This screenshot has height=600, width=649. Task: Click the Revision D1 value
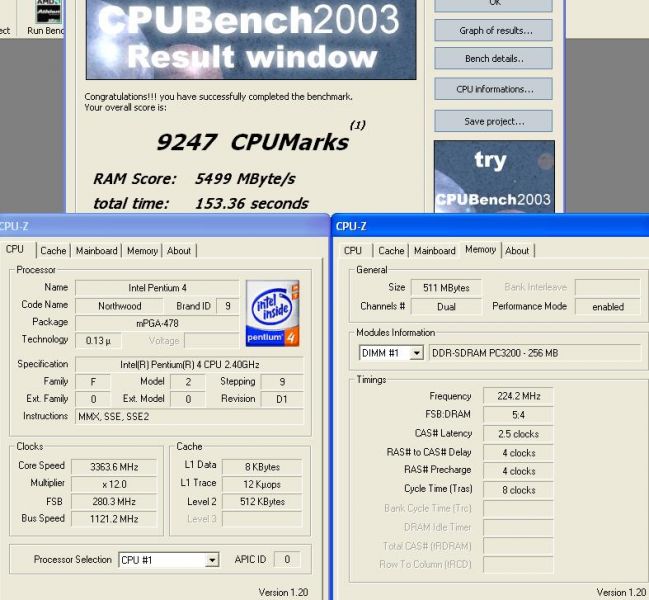click(x=282, y=399)
